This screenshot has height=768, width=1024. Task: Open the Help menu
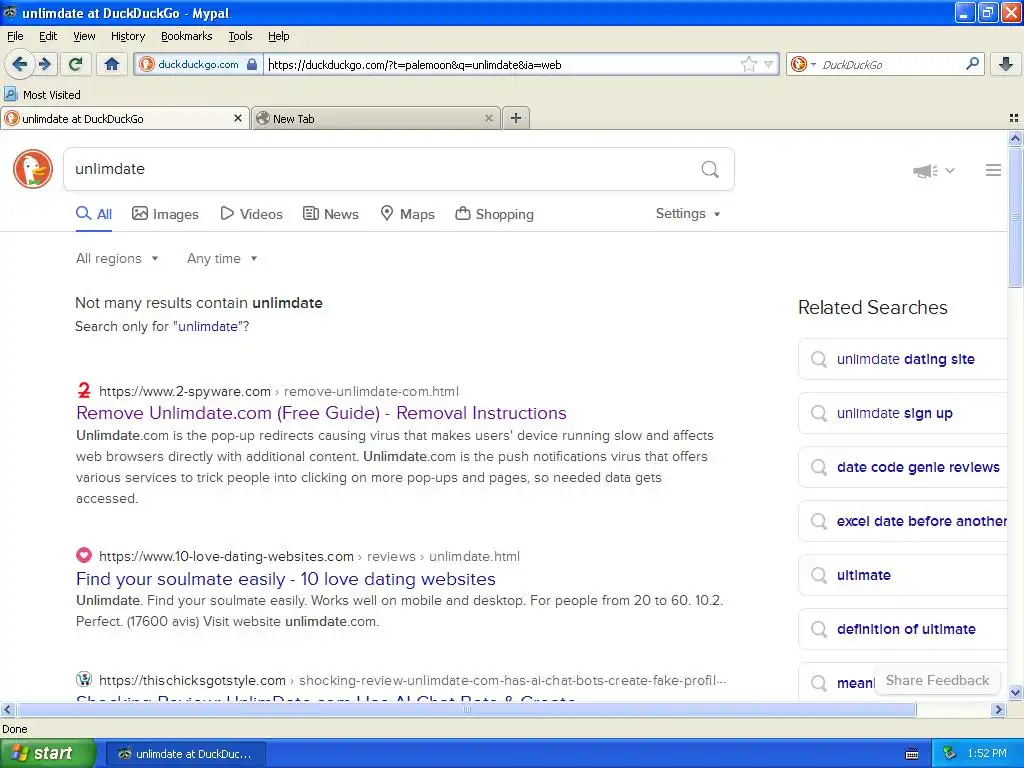[279, 36]
